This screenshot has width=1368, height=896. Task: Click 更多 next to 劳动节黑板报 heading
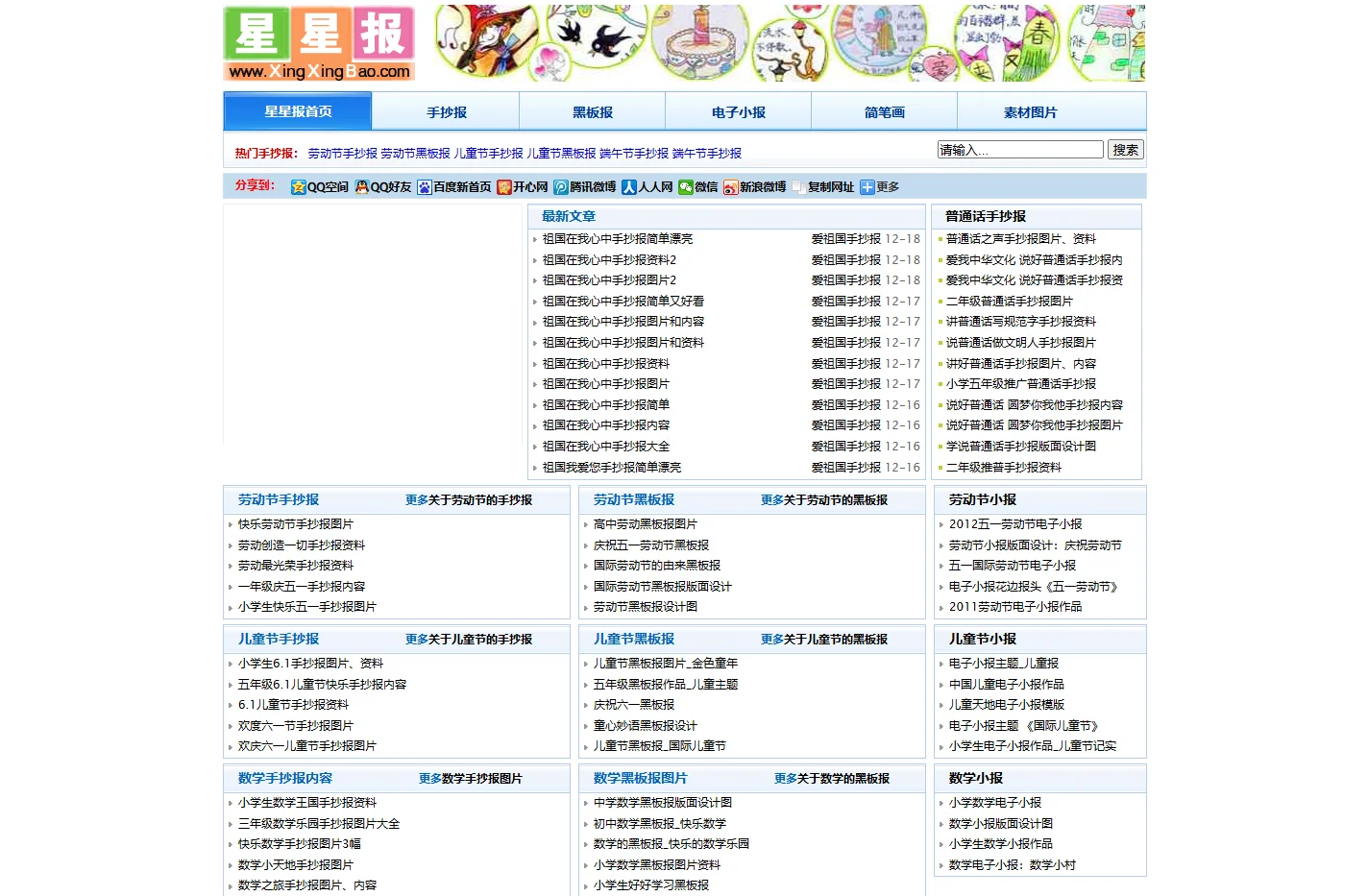[x=772, y=500]
